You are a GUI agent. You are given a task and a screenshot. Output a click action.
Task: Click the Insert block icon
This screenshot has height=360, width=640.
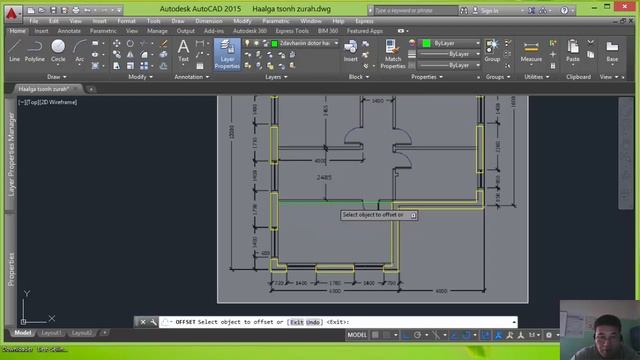pyautogui.click(x=351, y=51)
